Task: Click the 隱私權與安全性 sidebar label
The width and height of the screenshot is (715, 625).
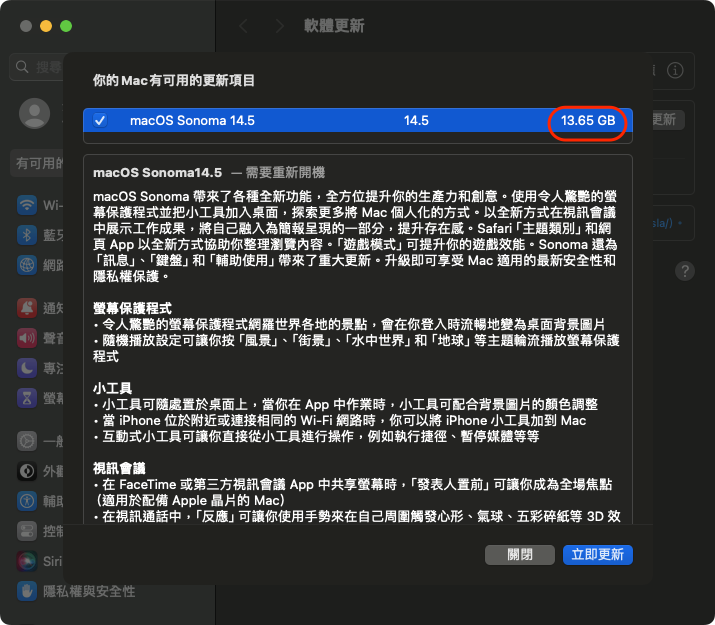Action: (89, 592)
